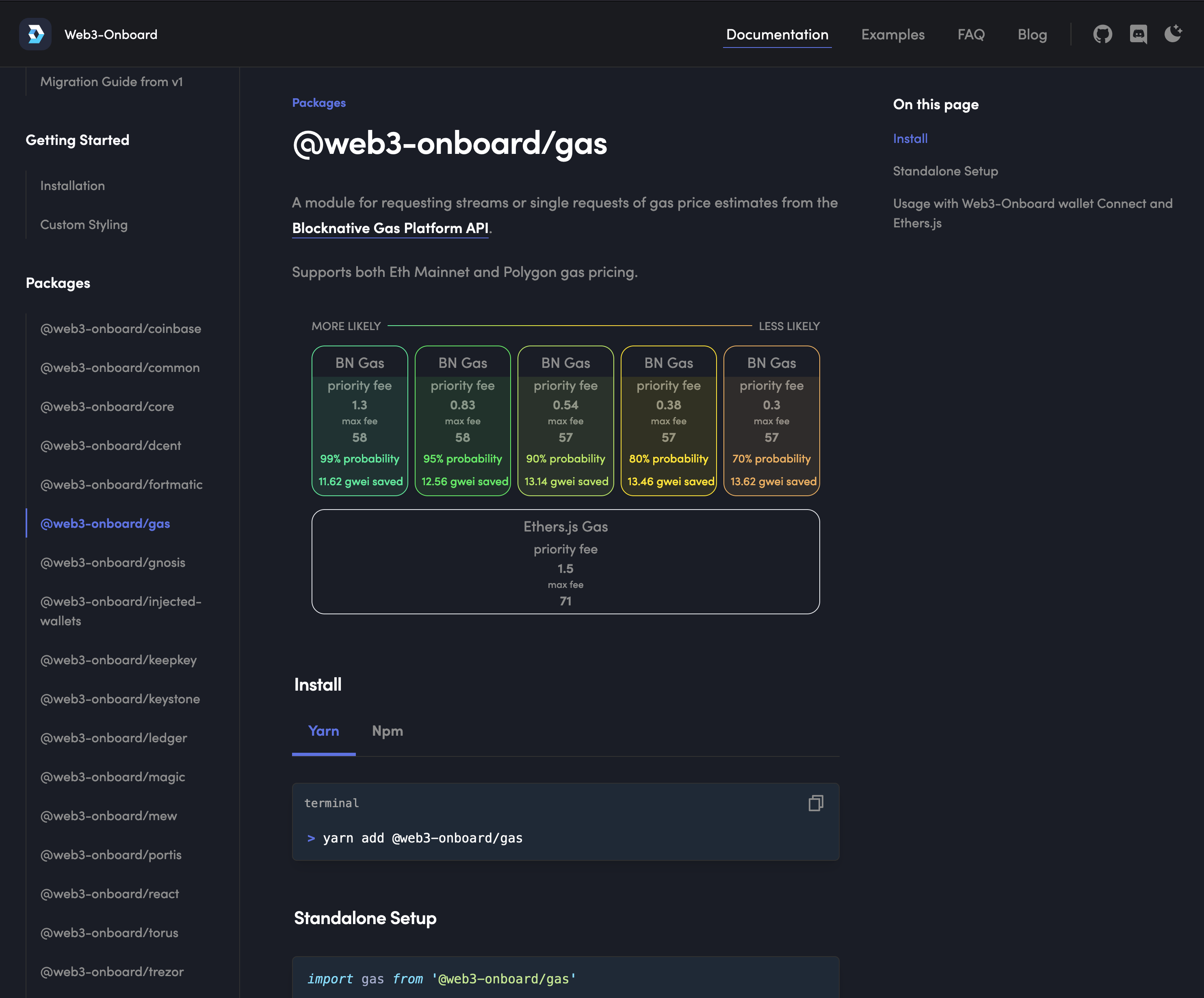Jump to Install in page outline
The image size is (1204, 998).
(910, 139)
